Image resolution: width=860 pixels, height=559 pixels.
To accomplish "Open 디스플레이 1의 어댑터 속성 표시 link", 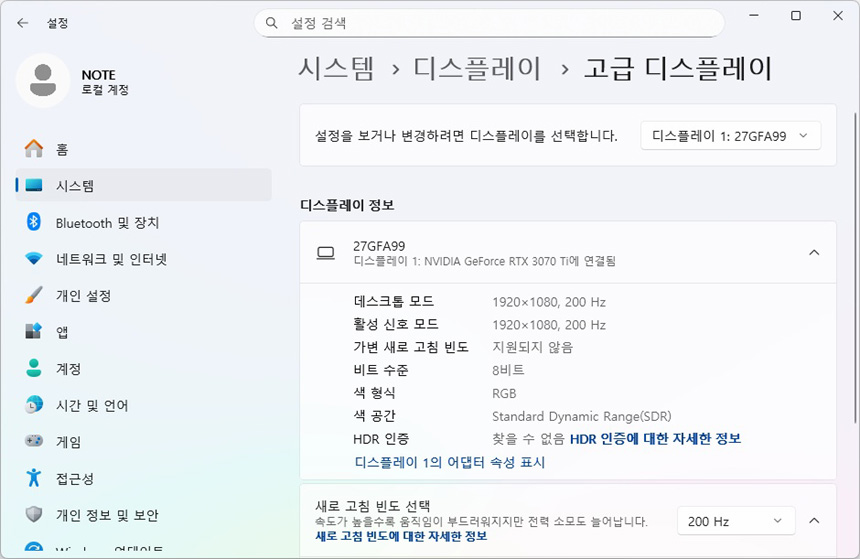I will (x=449, y=462).
